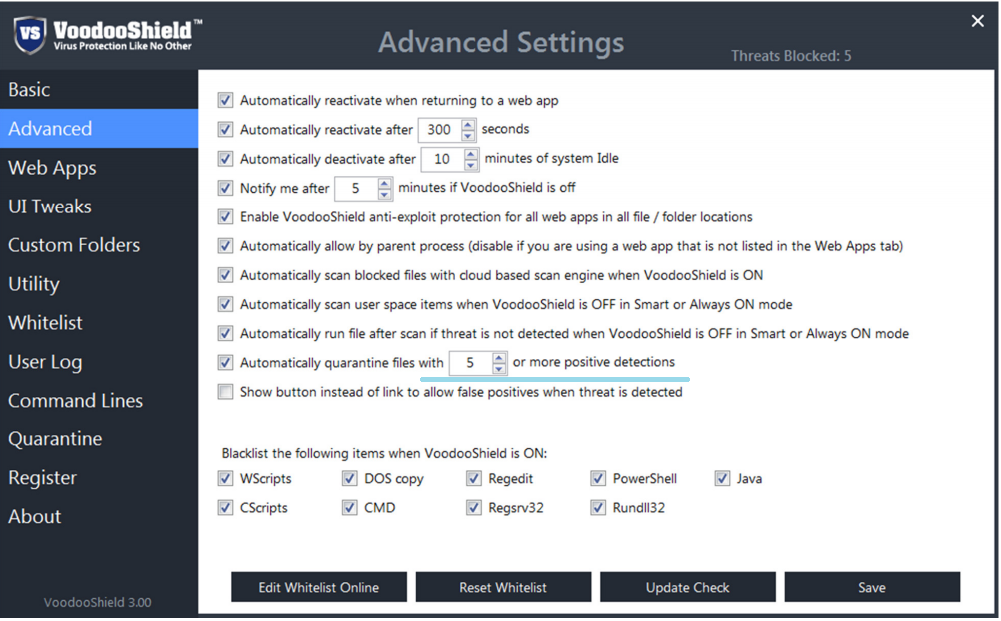Increase the reactivate seconds spinner value
1001x621 pixels.
[469, 124]
